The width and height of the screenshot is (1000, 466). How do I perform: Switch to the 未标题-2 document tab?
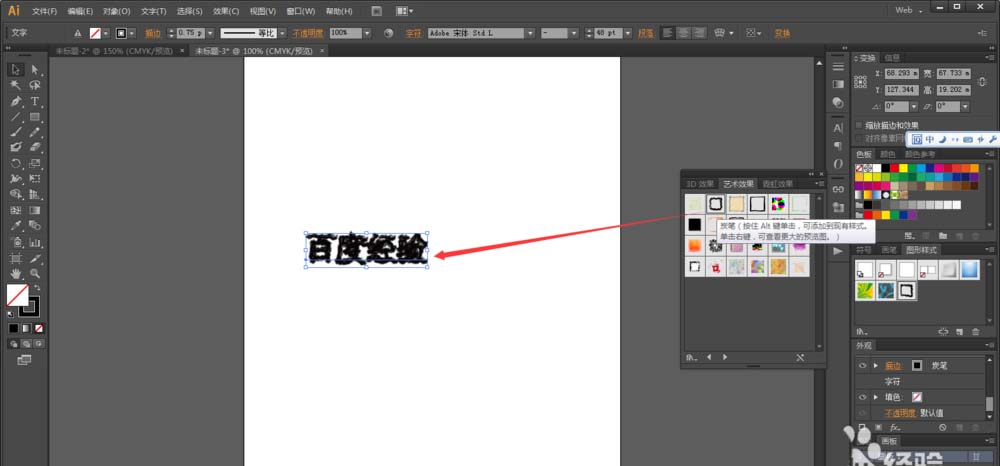click(x=114, y=50)
